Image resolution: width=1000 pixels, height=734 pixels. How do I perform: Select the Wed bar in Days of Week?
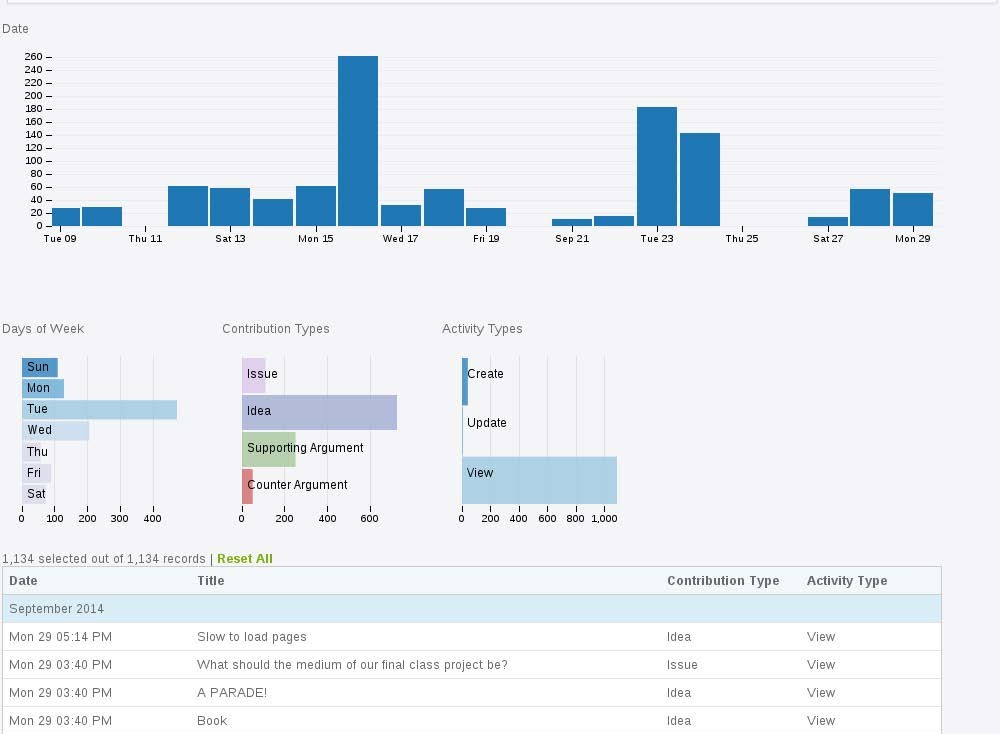point(55,430)
